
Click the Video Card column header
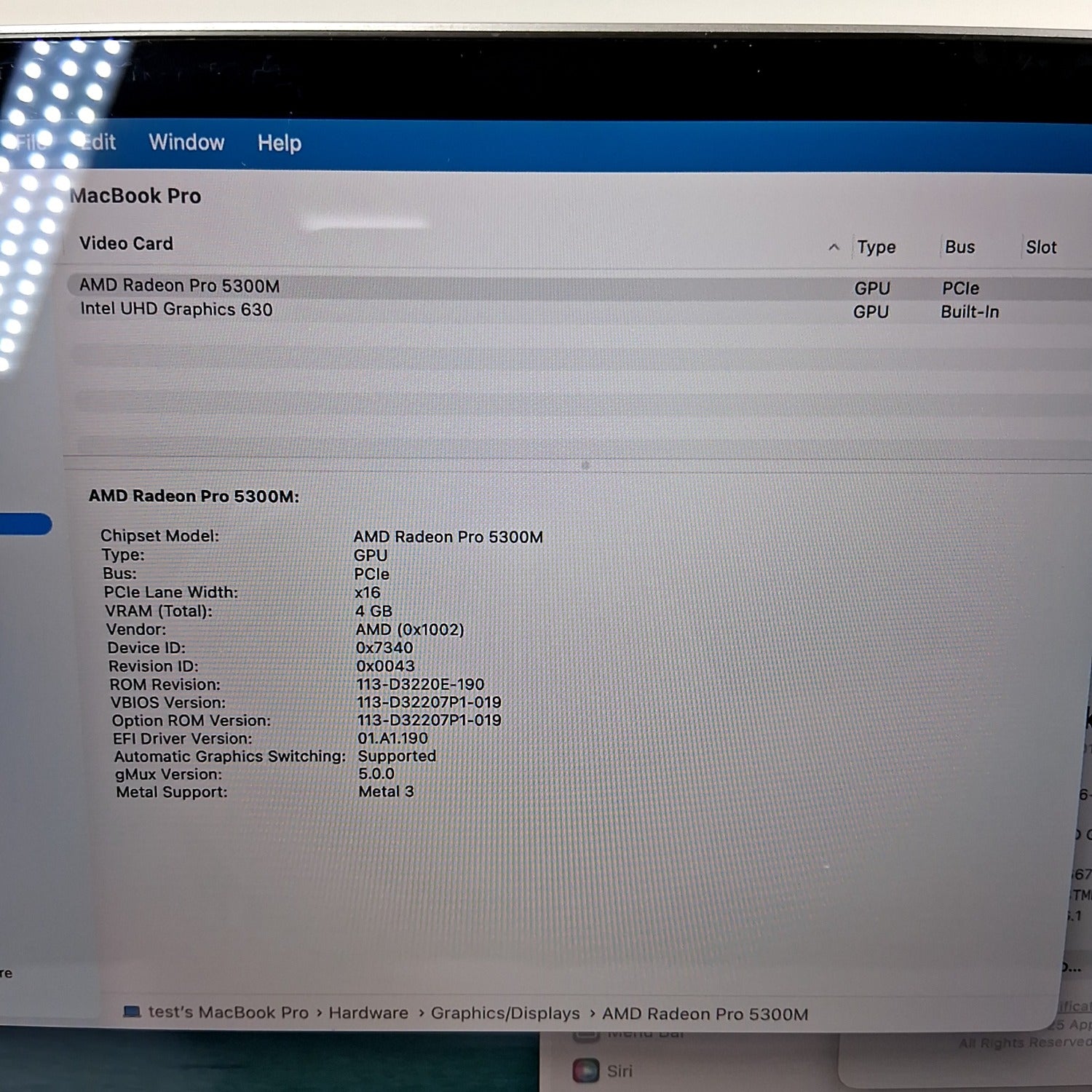click(126, 243)
